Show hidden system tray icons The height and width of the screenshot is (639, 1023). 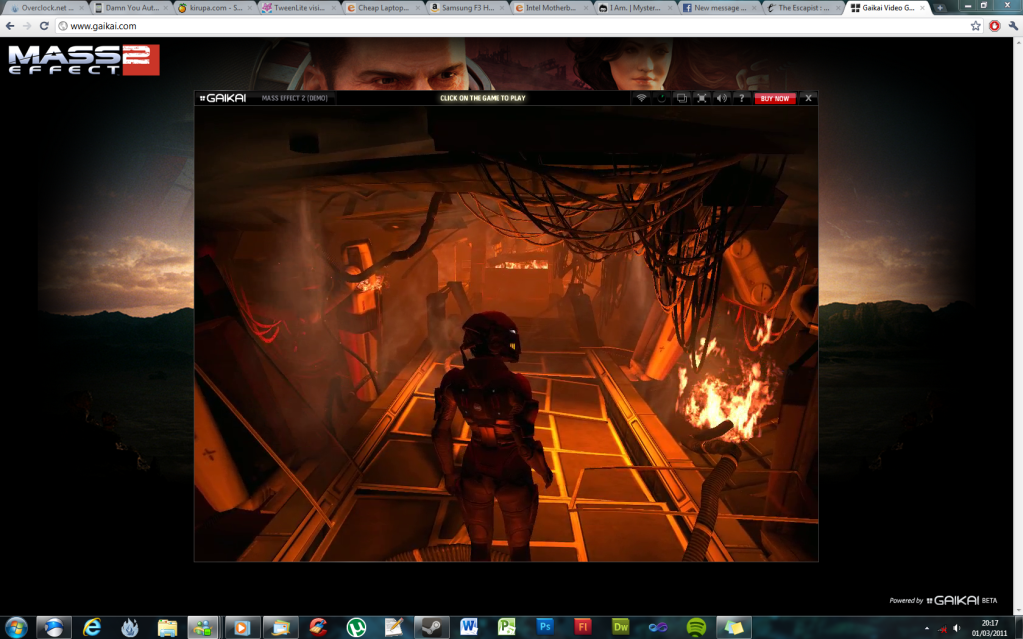pos(927,628)
